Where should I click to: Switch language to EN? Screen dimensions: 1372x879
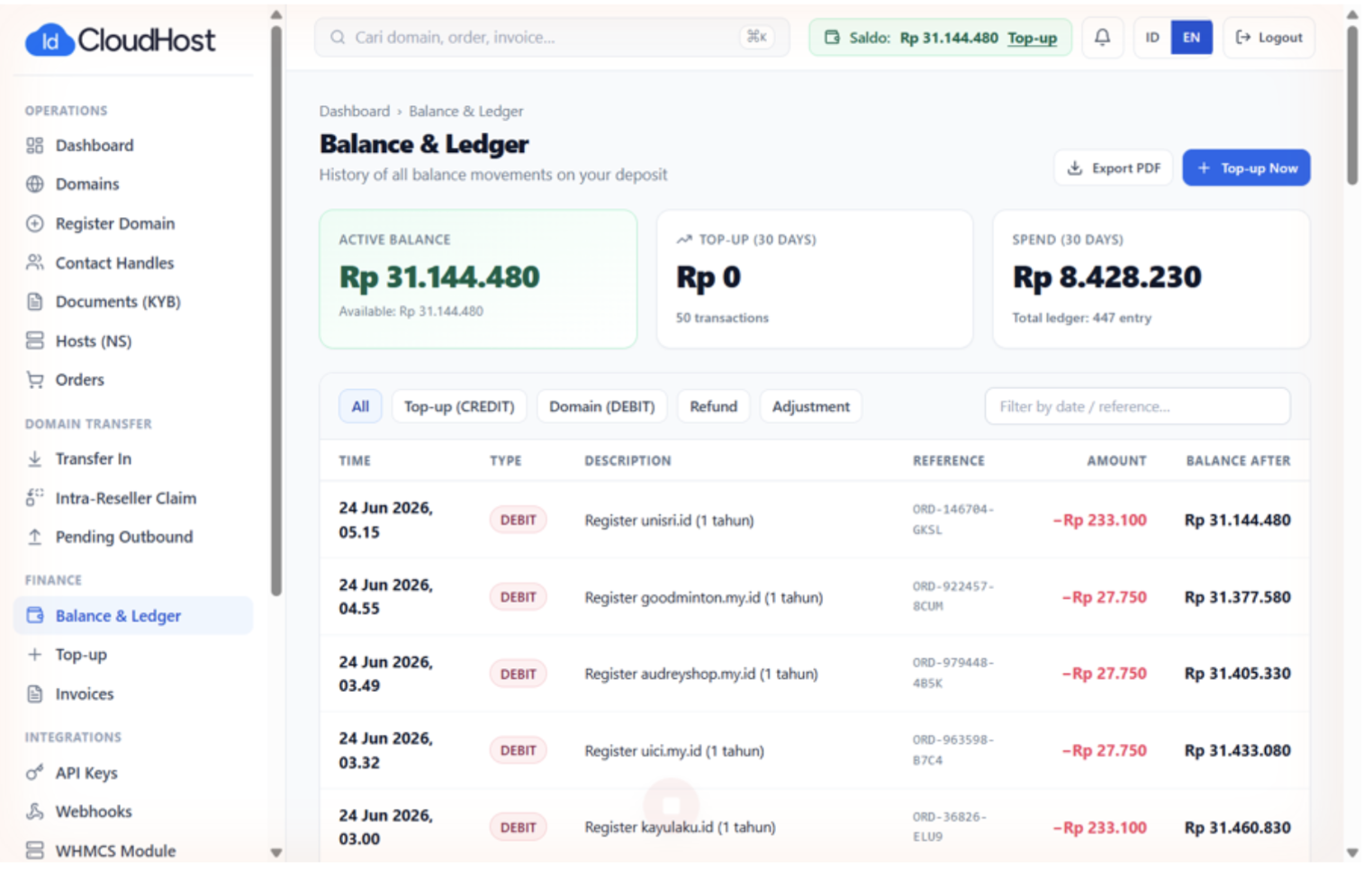pyautogui.click(x=1191, y=38)
